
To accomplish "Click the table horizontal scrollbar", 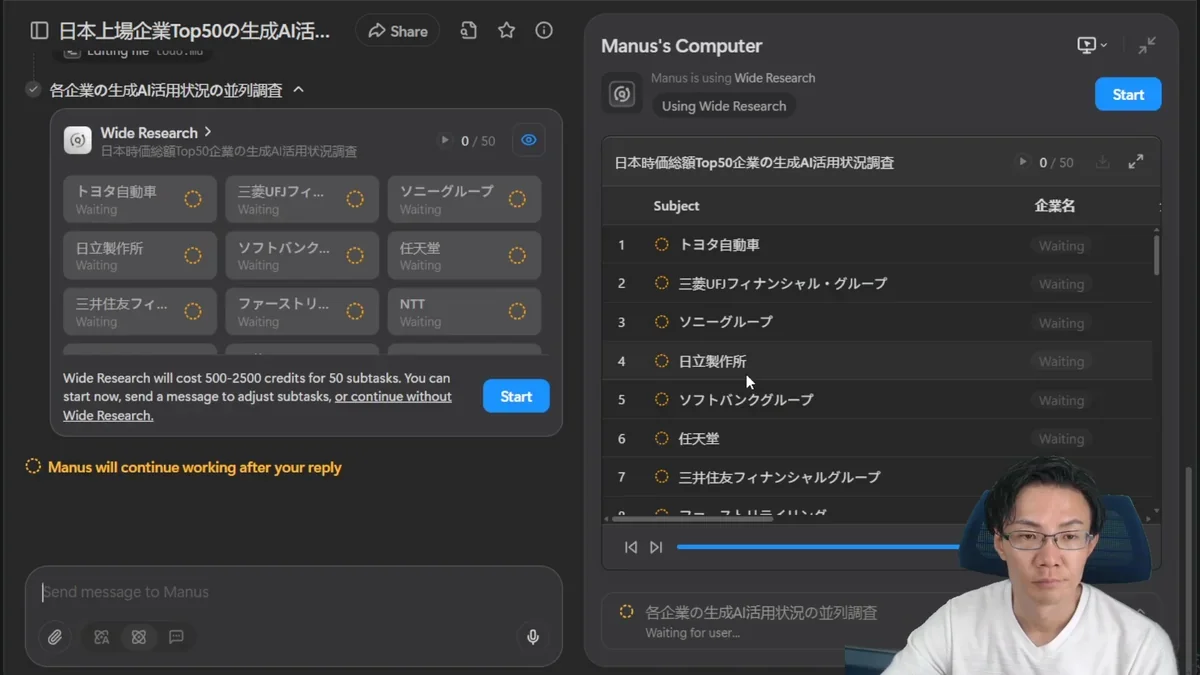I will 692,519.
